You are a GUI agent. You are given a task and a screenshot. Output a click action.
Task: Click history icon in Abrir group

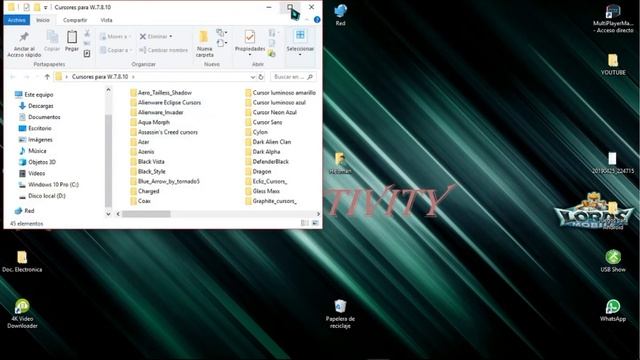(x=272, y=53)
